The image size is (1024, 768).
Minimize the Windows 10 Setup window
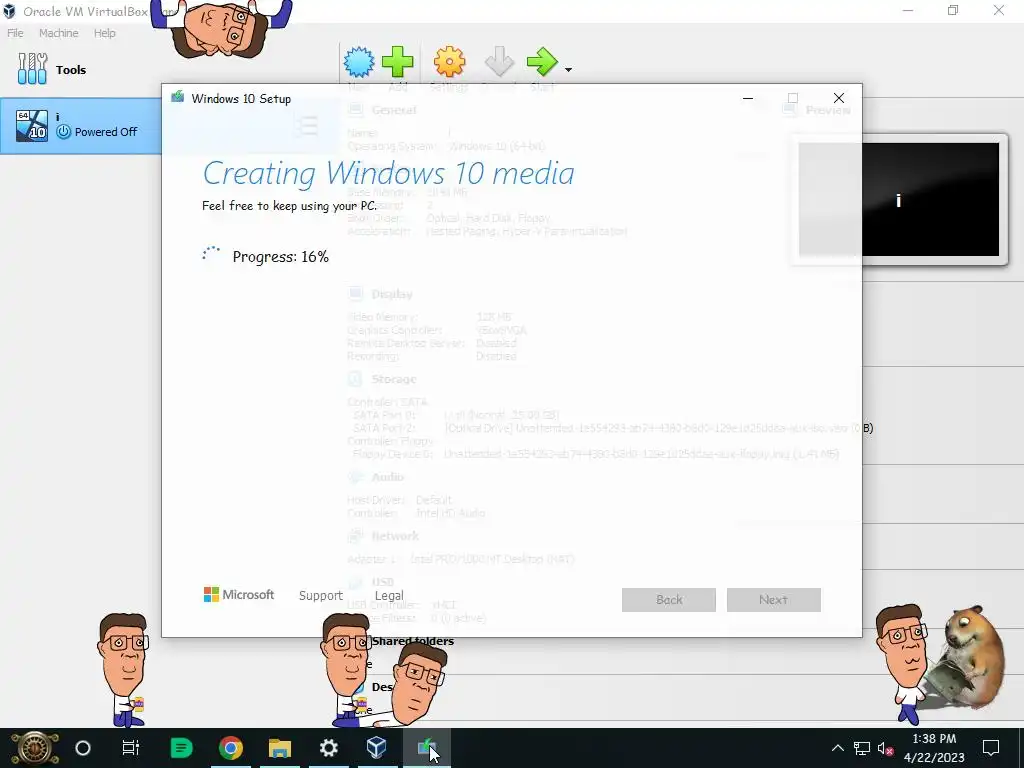tap(748, 99)
